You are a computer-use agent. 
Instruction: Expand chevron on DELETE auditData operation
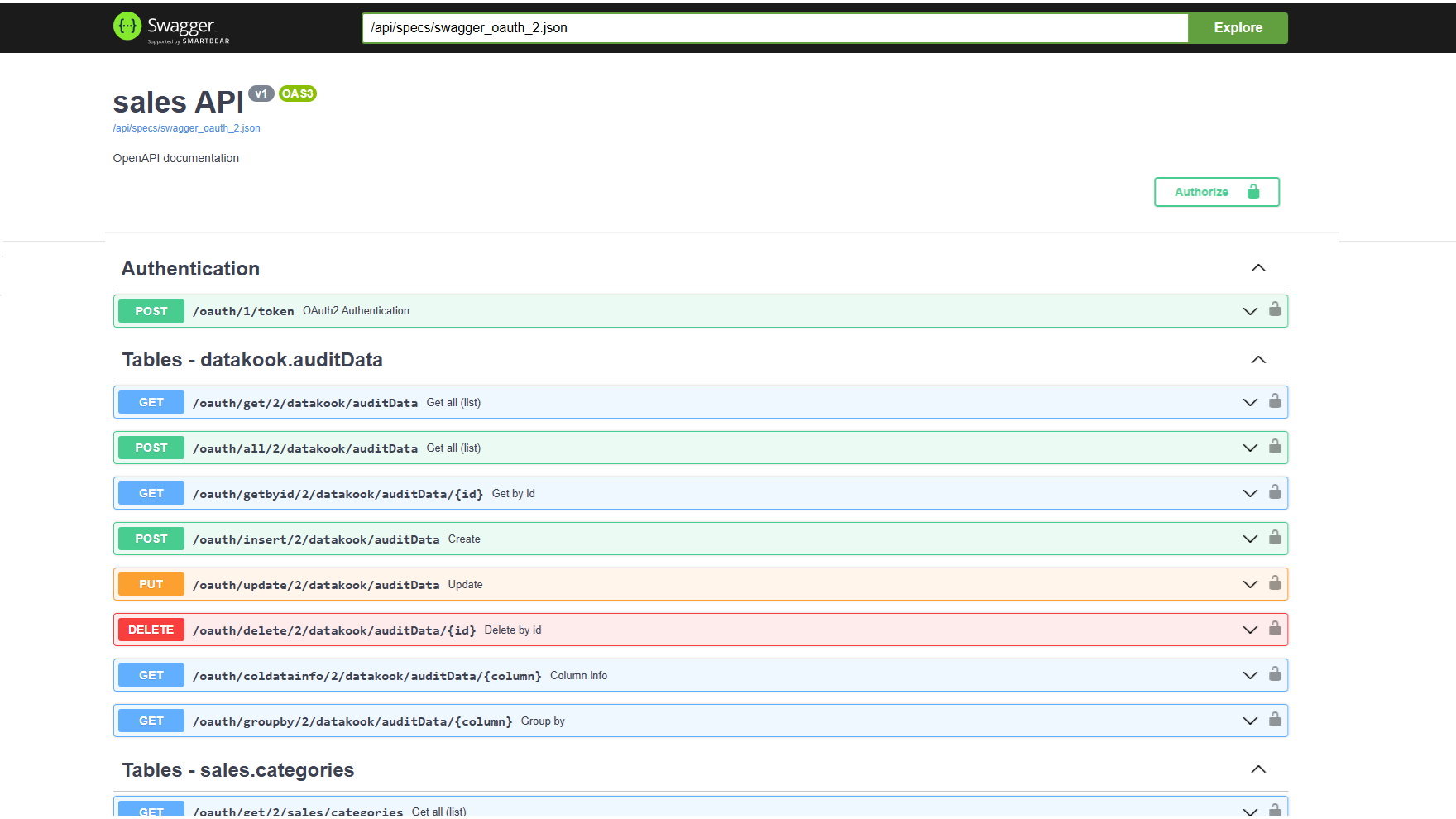click(x=1250, y=630)
